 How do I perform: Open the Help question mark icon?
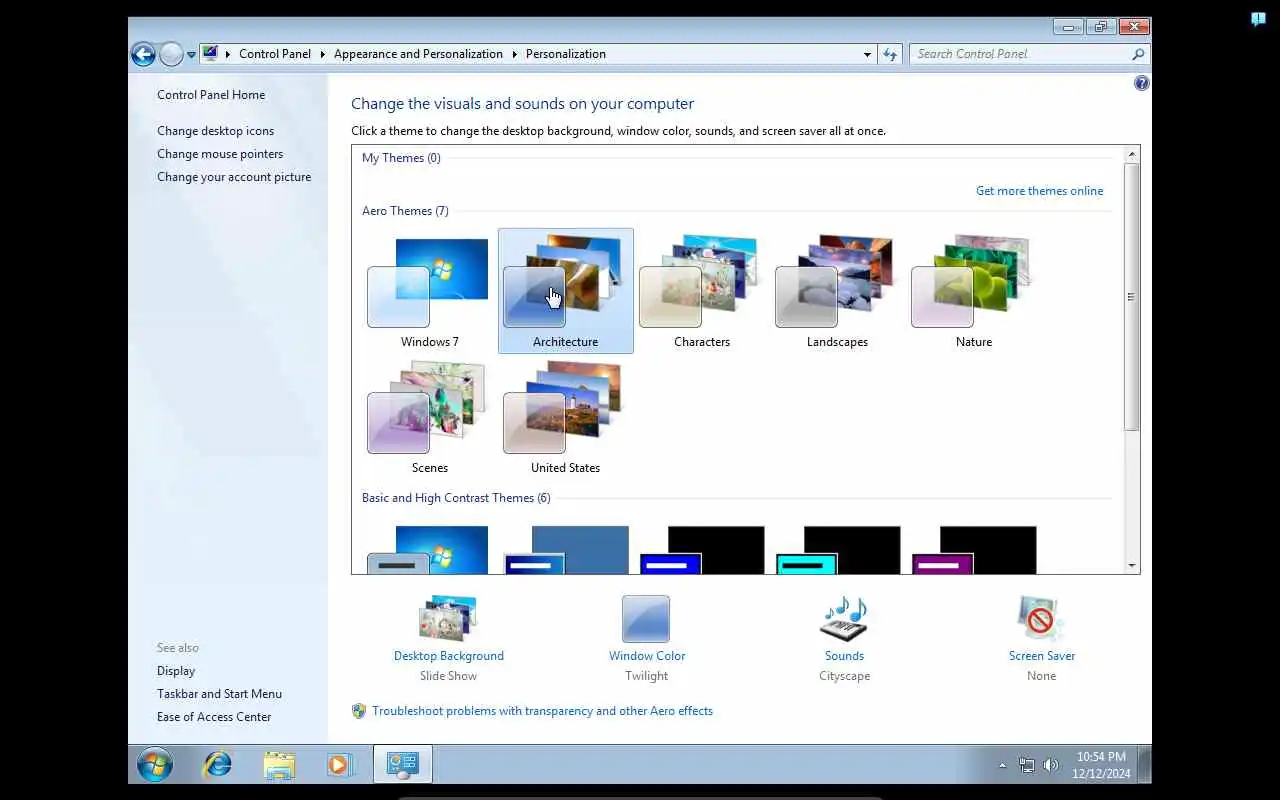(1141, 83)
